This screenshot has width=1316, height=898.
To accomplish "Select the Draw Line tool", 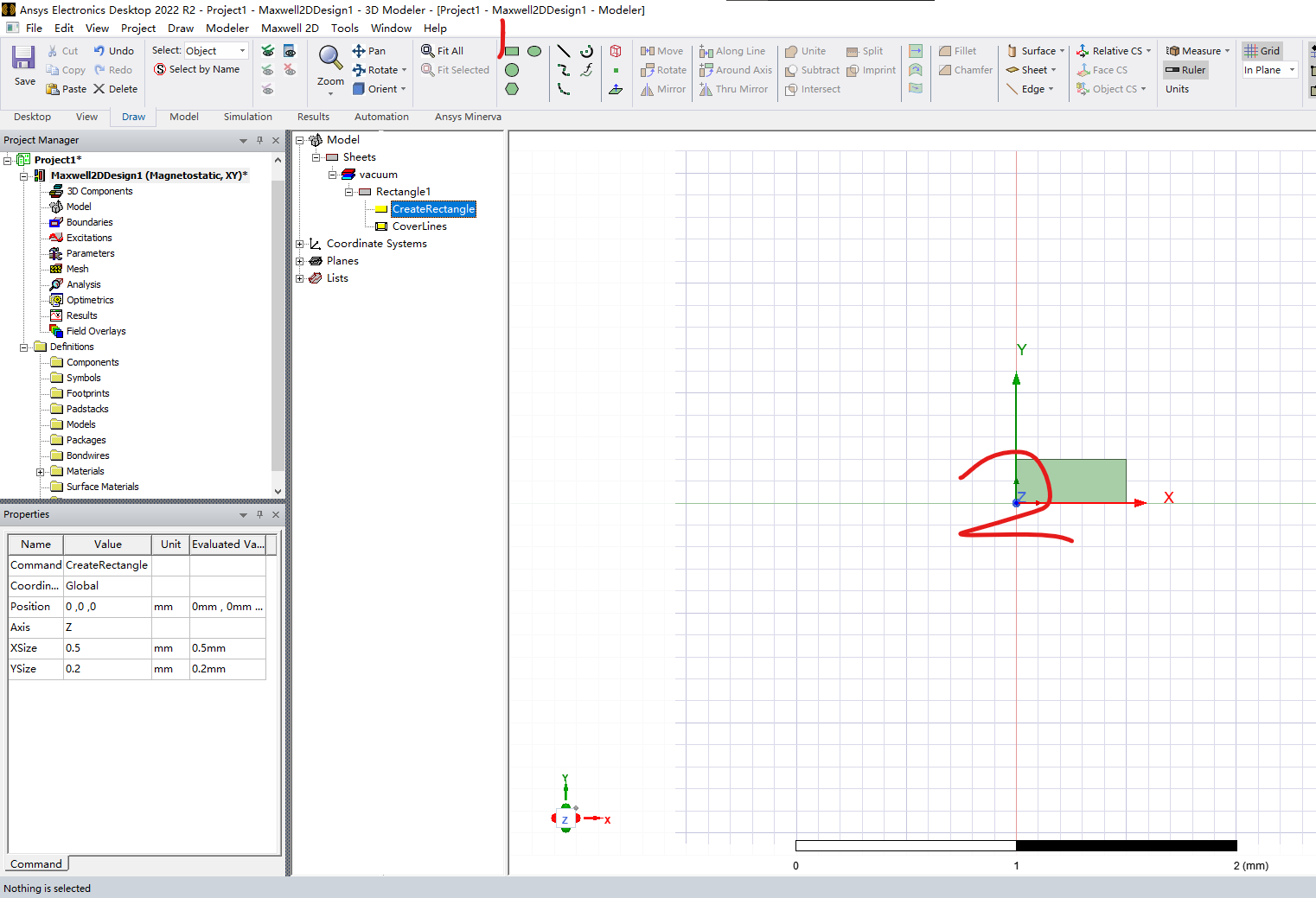I will (564, 51).
